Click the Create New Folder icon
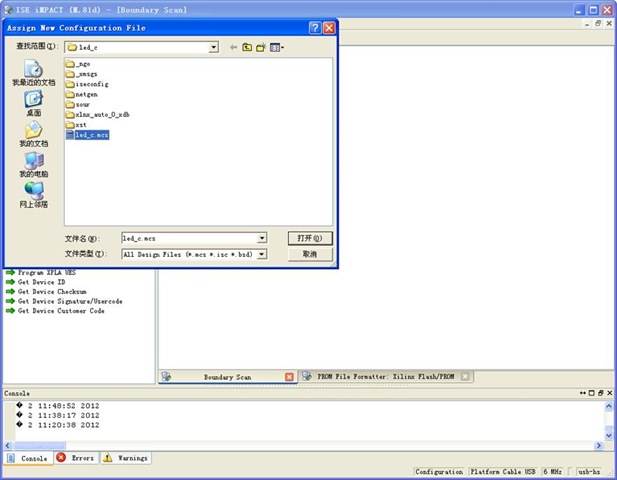 [x=261, y=47]
